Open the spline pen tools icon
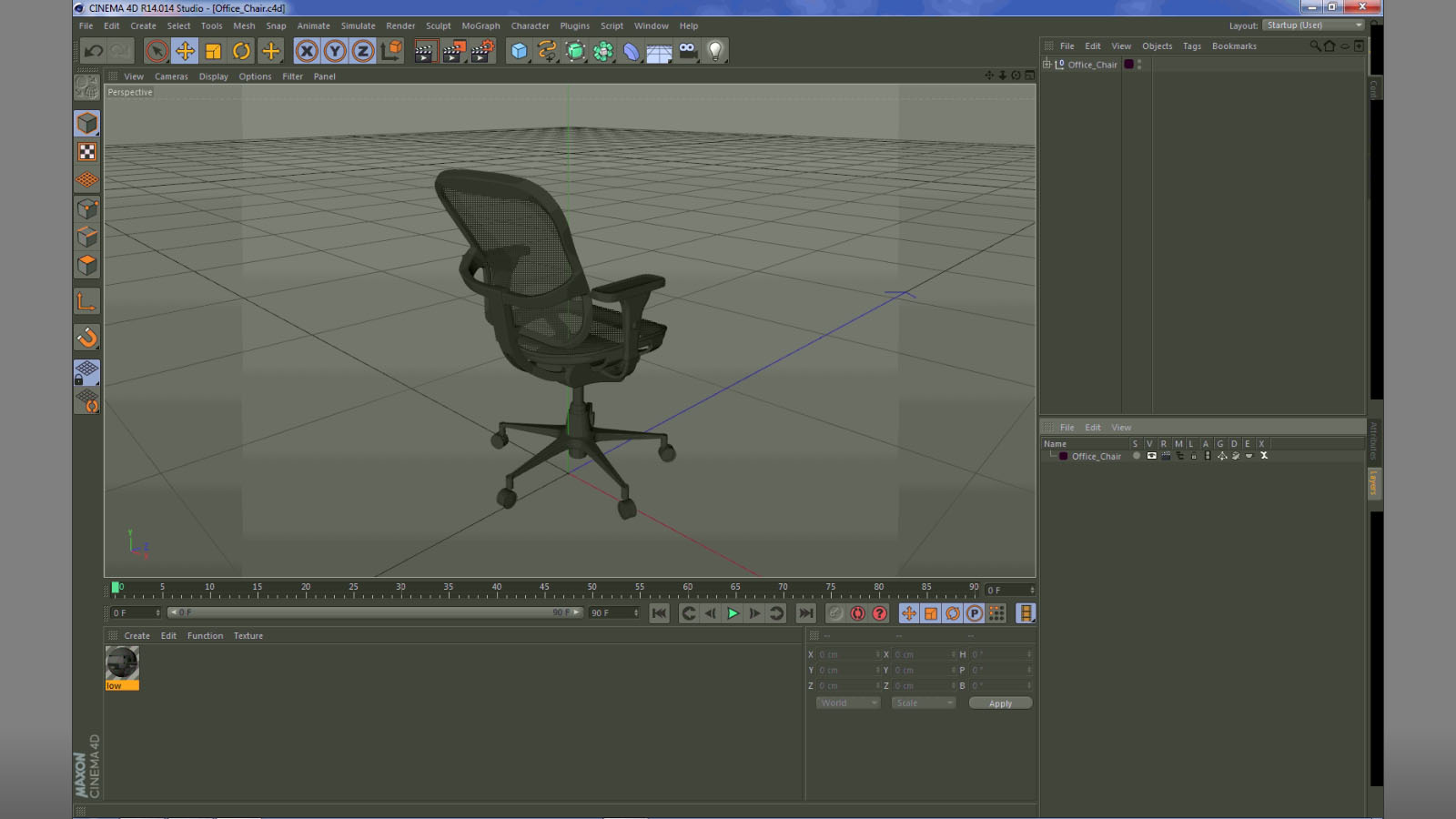 (547, 51)
